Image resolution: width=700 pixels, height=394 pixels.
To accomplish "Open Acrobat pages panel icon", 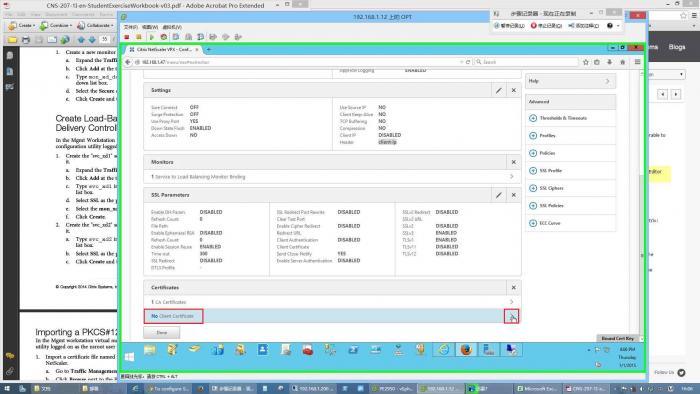I will coord(10,55).
